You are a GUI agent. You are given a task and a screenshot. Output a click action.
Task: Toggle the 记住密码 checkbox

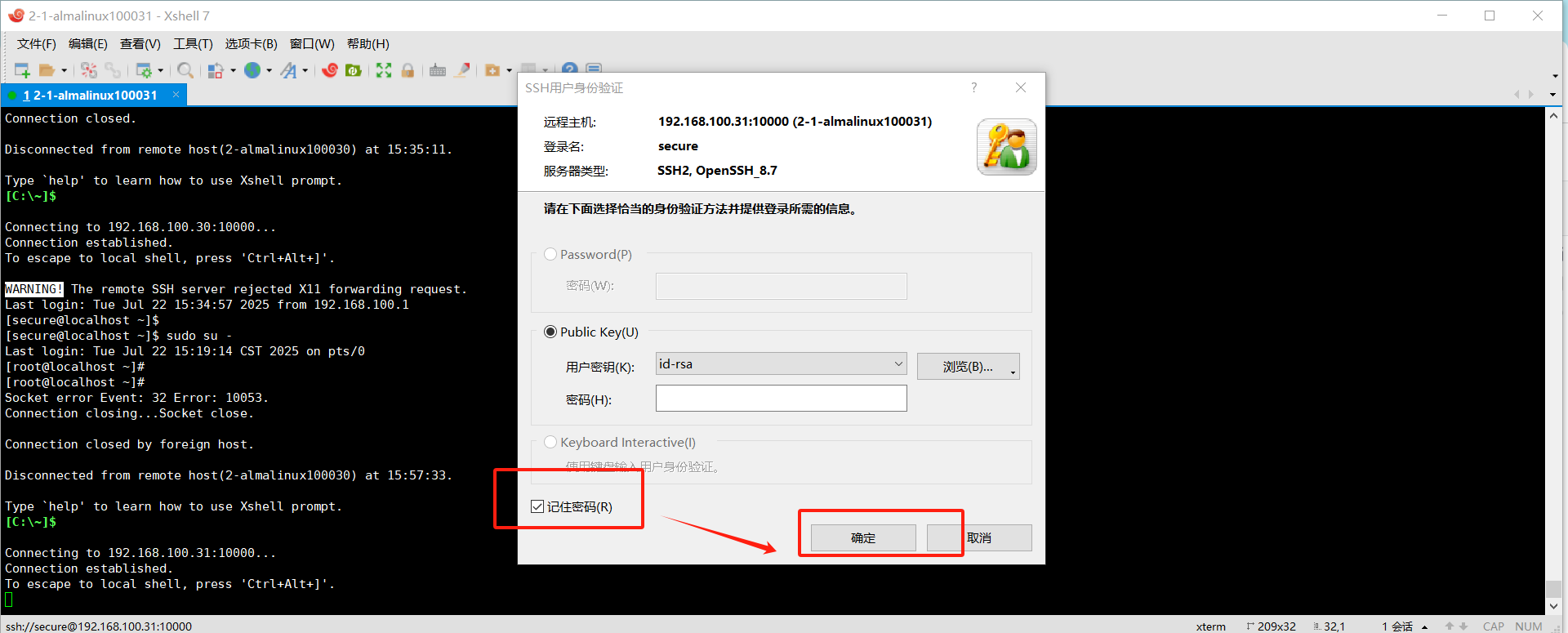click(537, 506)
